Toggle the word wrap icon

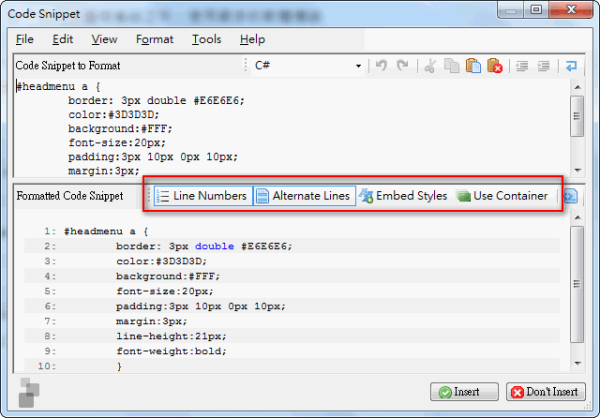click(571, 66)
